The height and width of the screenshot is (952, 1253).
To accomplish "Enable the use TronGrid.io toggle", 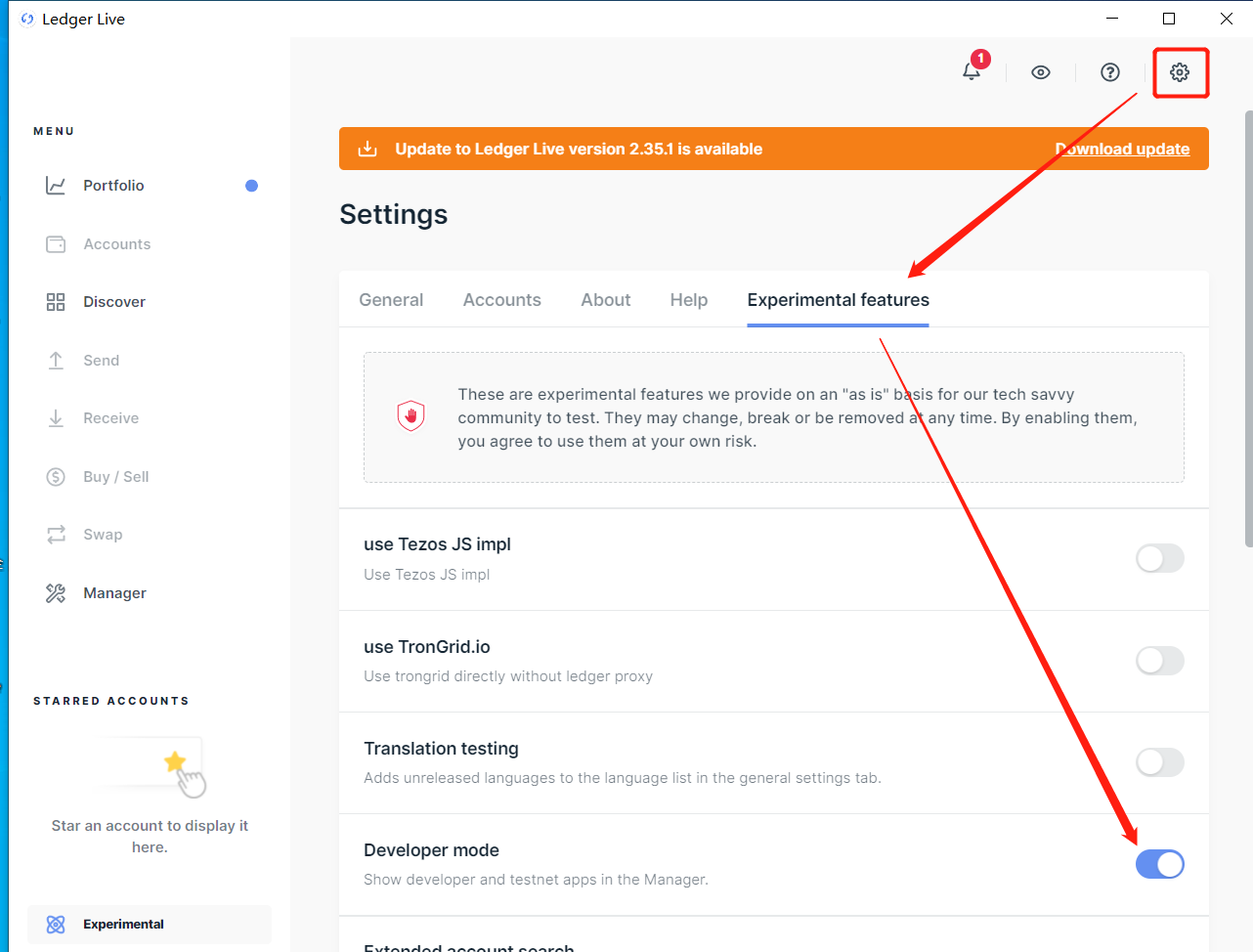I will click(1160, 661).
